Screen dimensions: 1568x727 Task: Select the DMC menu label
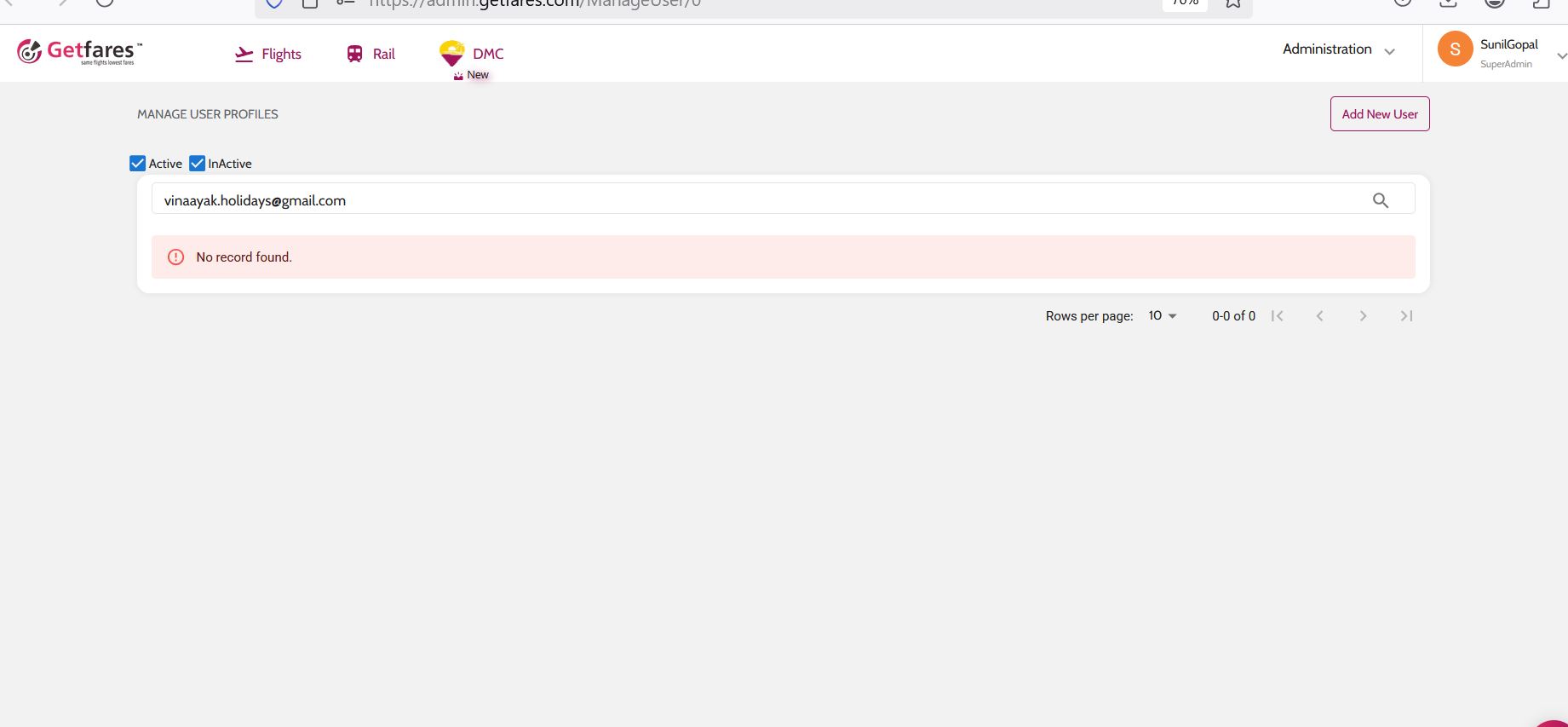point(488,54)
